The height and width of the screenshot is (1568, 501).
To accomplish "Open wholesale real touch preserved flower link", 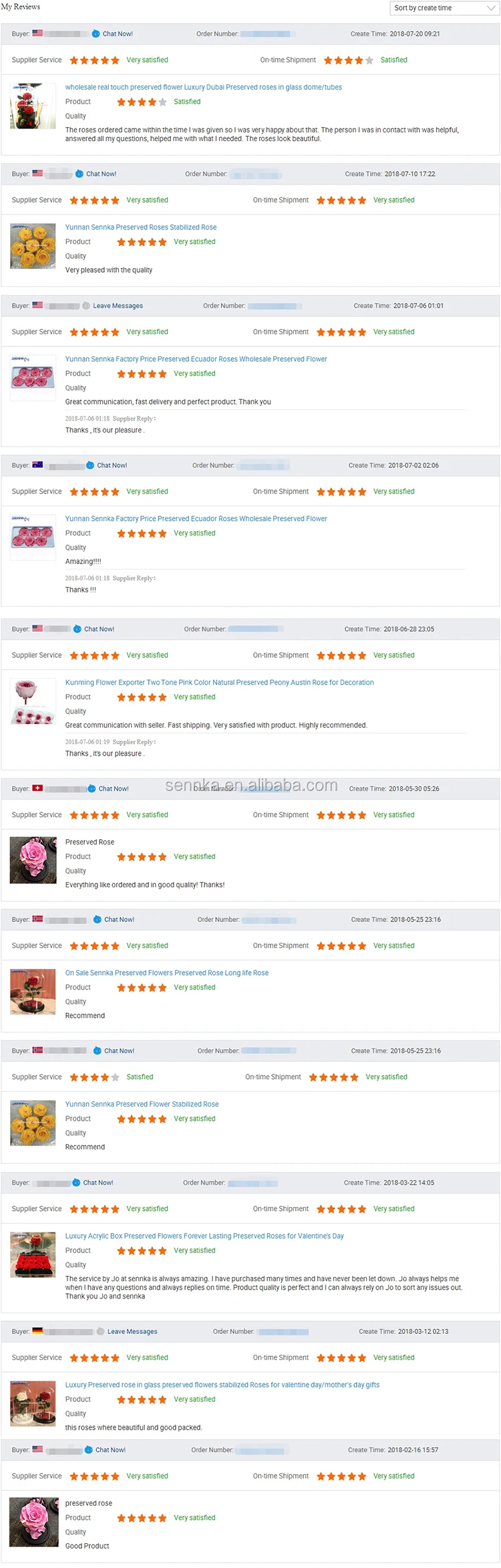I will tap(204, 88).
